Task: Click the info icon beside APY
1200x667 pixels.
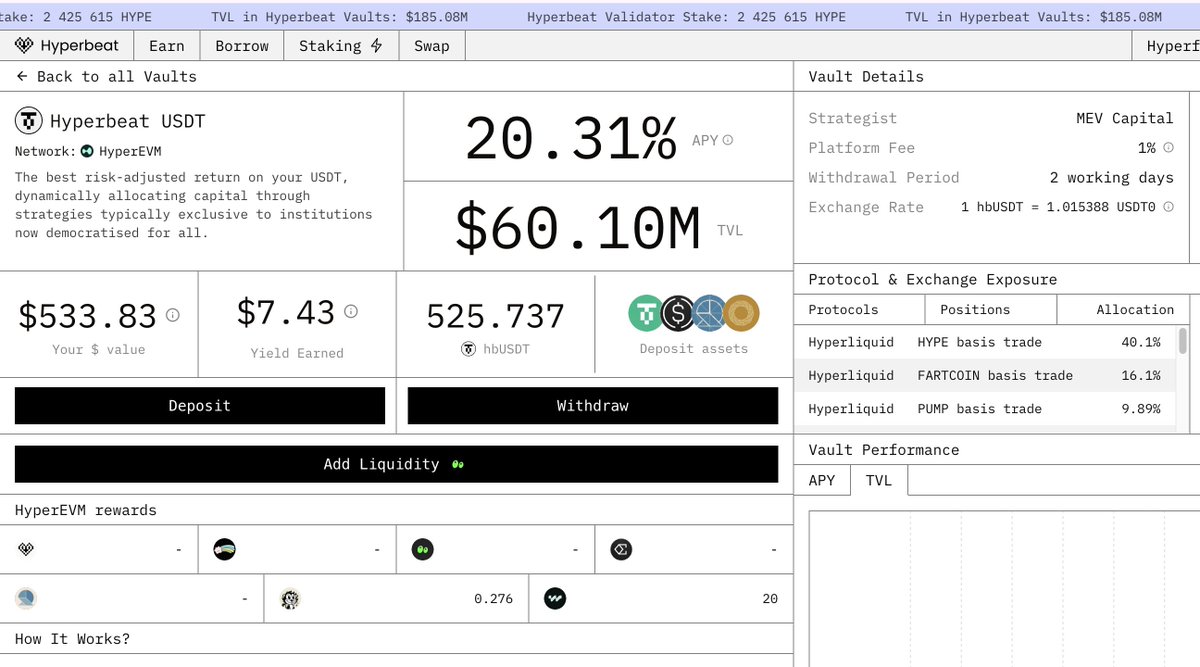Action: coord(728,140)
